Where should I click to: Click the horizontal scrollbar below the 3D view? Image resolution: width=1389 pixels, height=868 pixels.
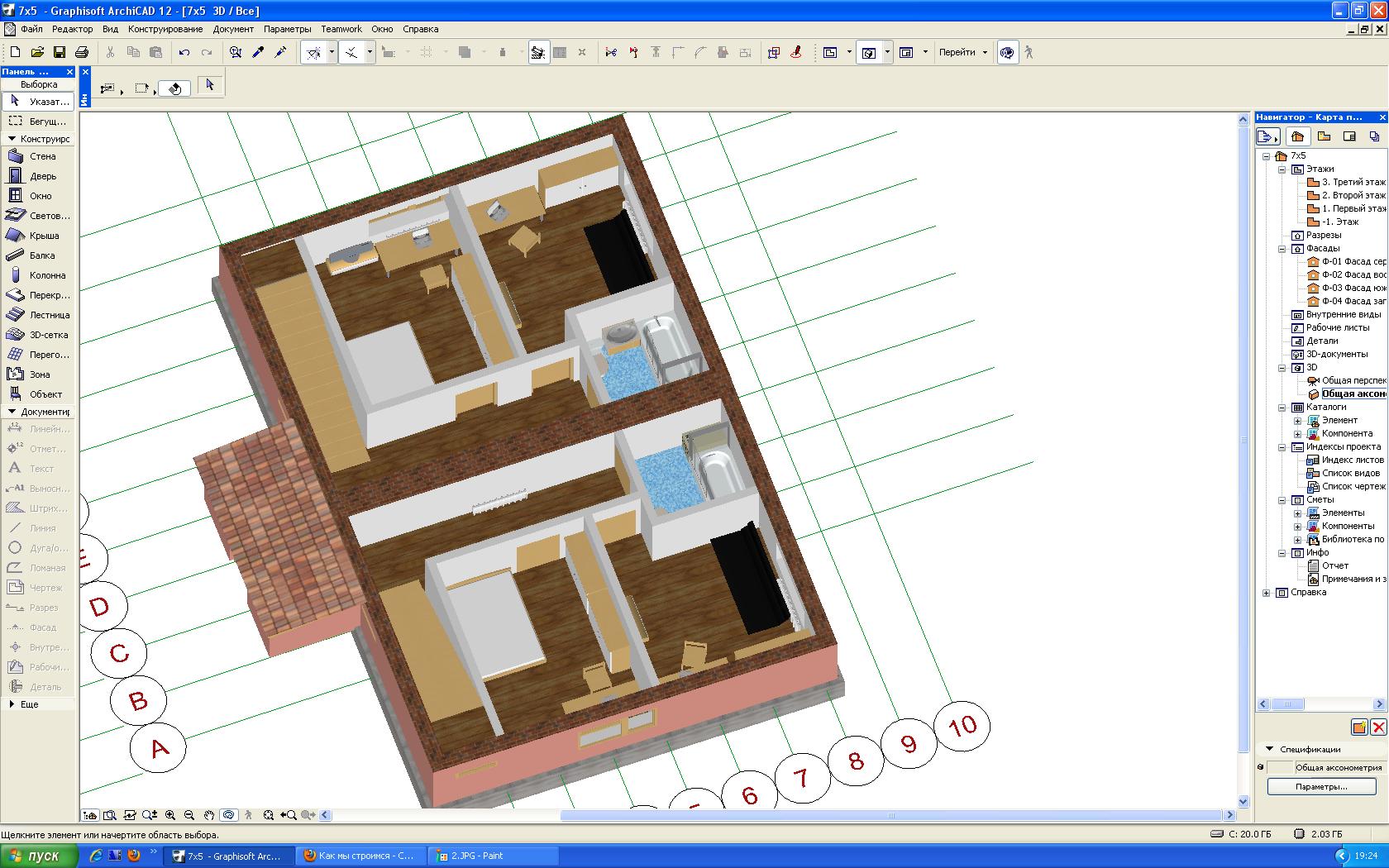click(891, 815)
